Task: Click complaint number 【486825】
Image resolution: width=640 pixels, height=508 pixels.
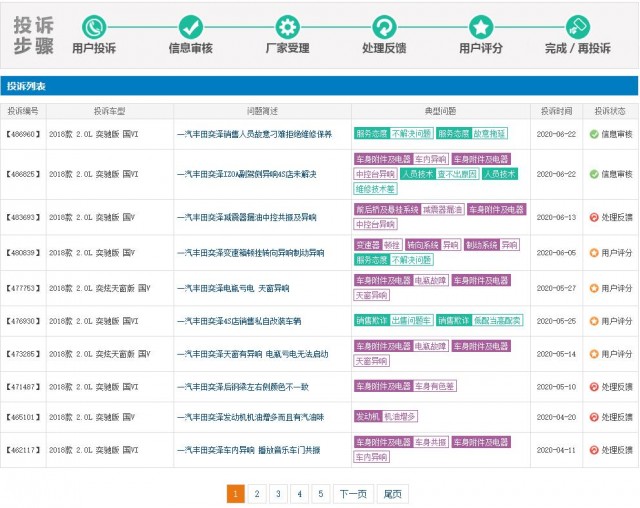Action: 23,174
